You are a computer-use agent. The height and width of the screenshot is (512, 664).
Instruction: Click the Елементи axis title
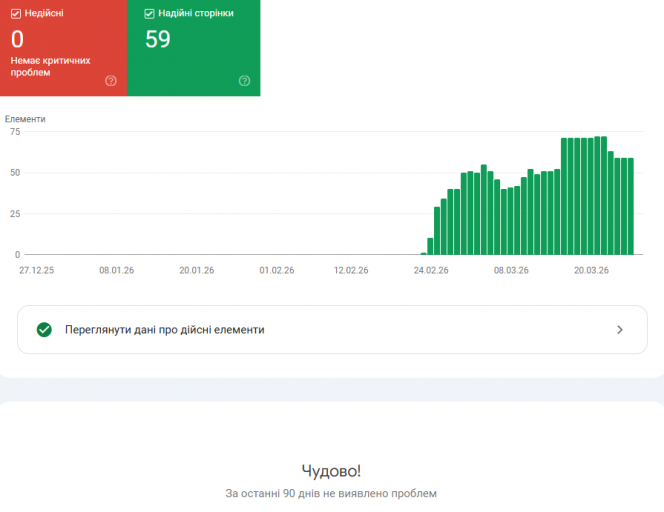[25, 119]
